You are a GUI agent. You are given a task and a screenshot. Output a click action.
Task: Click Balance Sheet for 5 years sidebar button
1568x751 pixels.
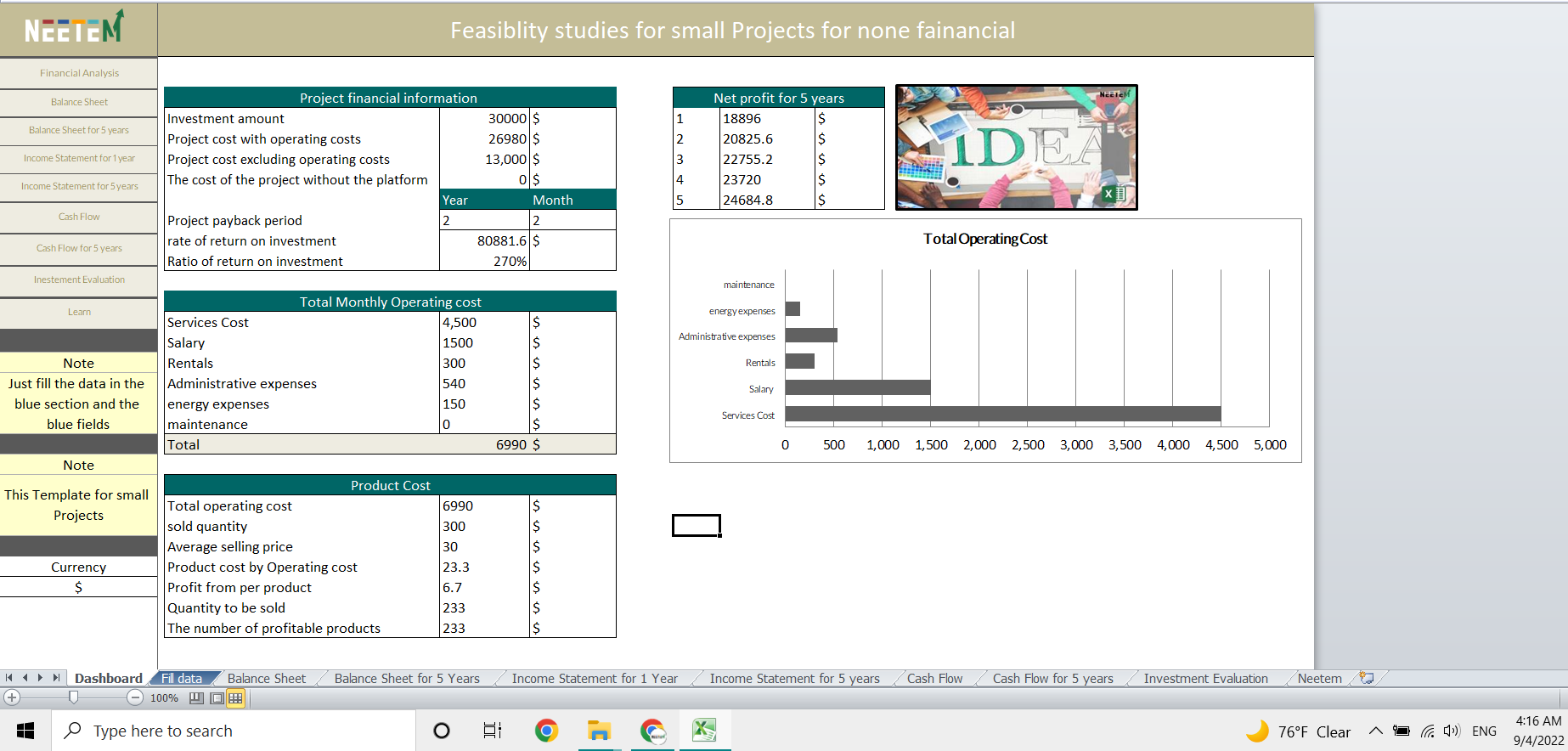coord(79,130)
